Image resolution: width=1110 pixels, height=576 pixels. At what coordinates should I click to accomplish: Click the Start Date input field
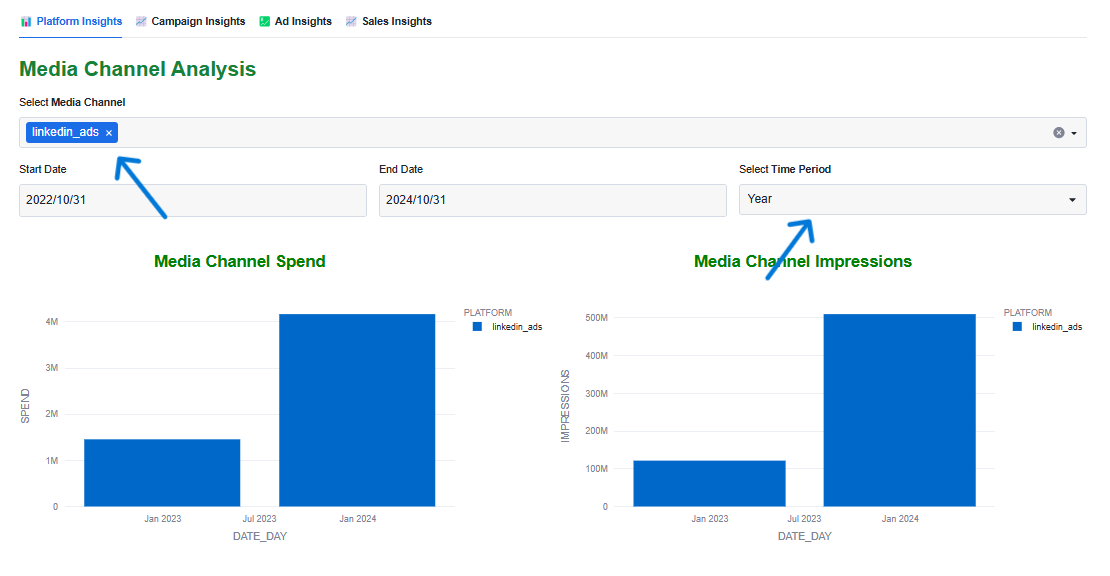tap(192, 200)
